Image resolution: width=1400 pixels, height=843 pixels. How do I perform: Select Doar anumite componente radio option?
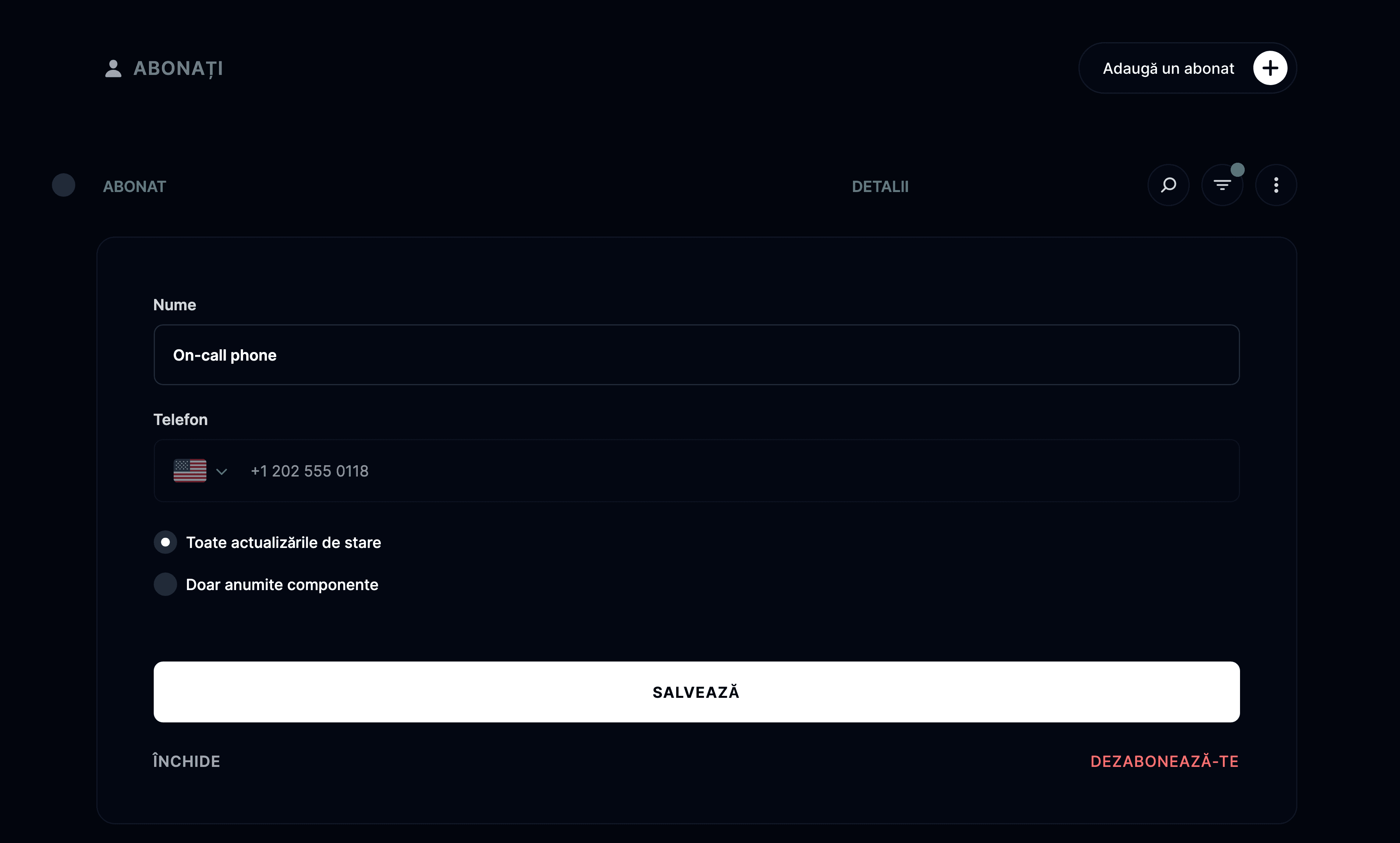165,585
